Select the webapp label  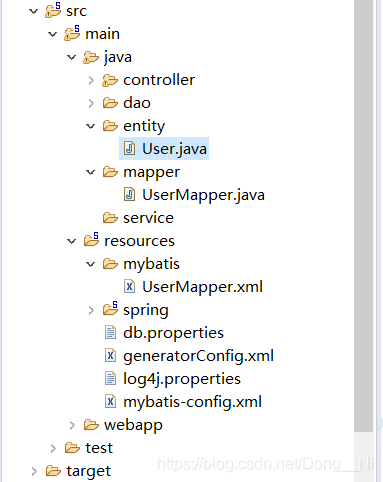tap(133, 426)
